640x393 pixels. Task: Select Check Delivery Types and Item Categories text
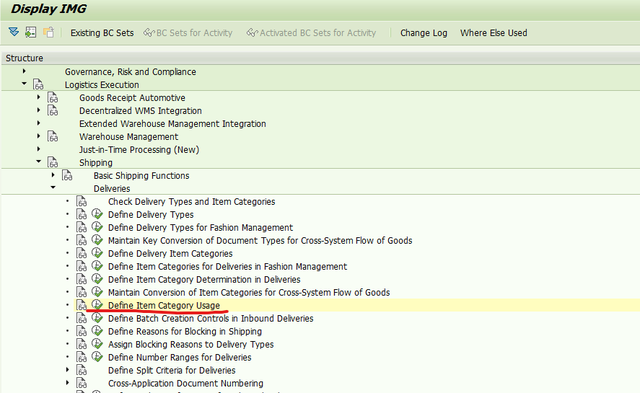coord(191,202)
